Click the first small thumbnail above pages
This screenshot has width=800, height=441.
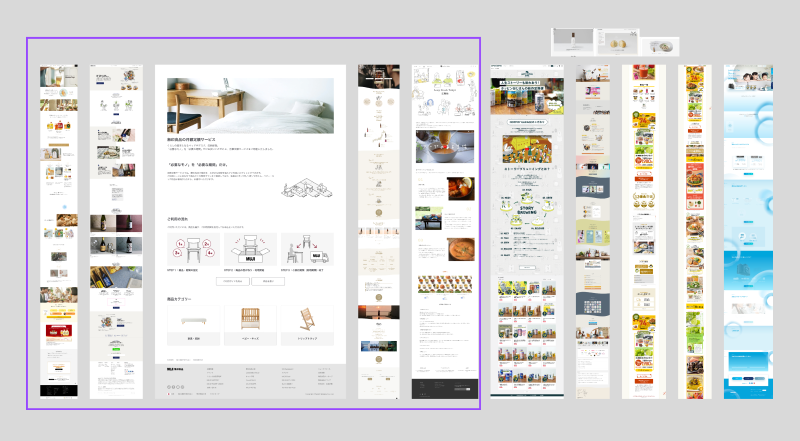click(573, 40)
